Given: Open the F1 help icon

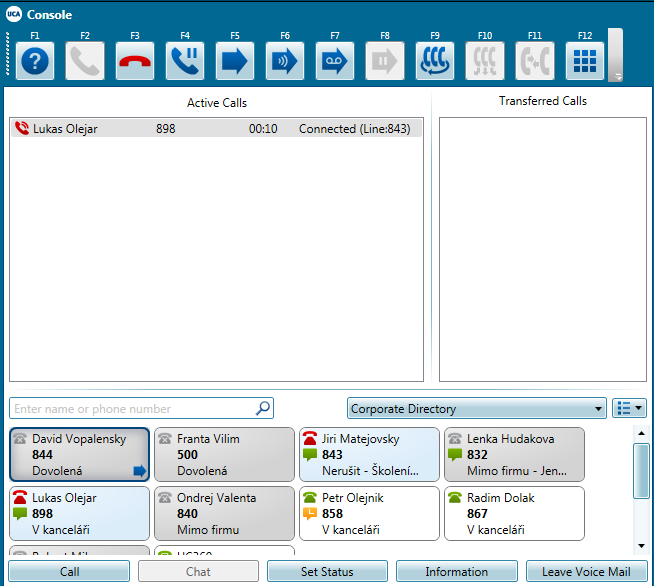Looking at the screenshot, I should 35,61.
